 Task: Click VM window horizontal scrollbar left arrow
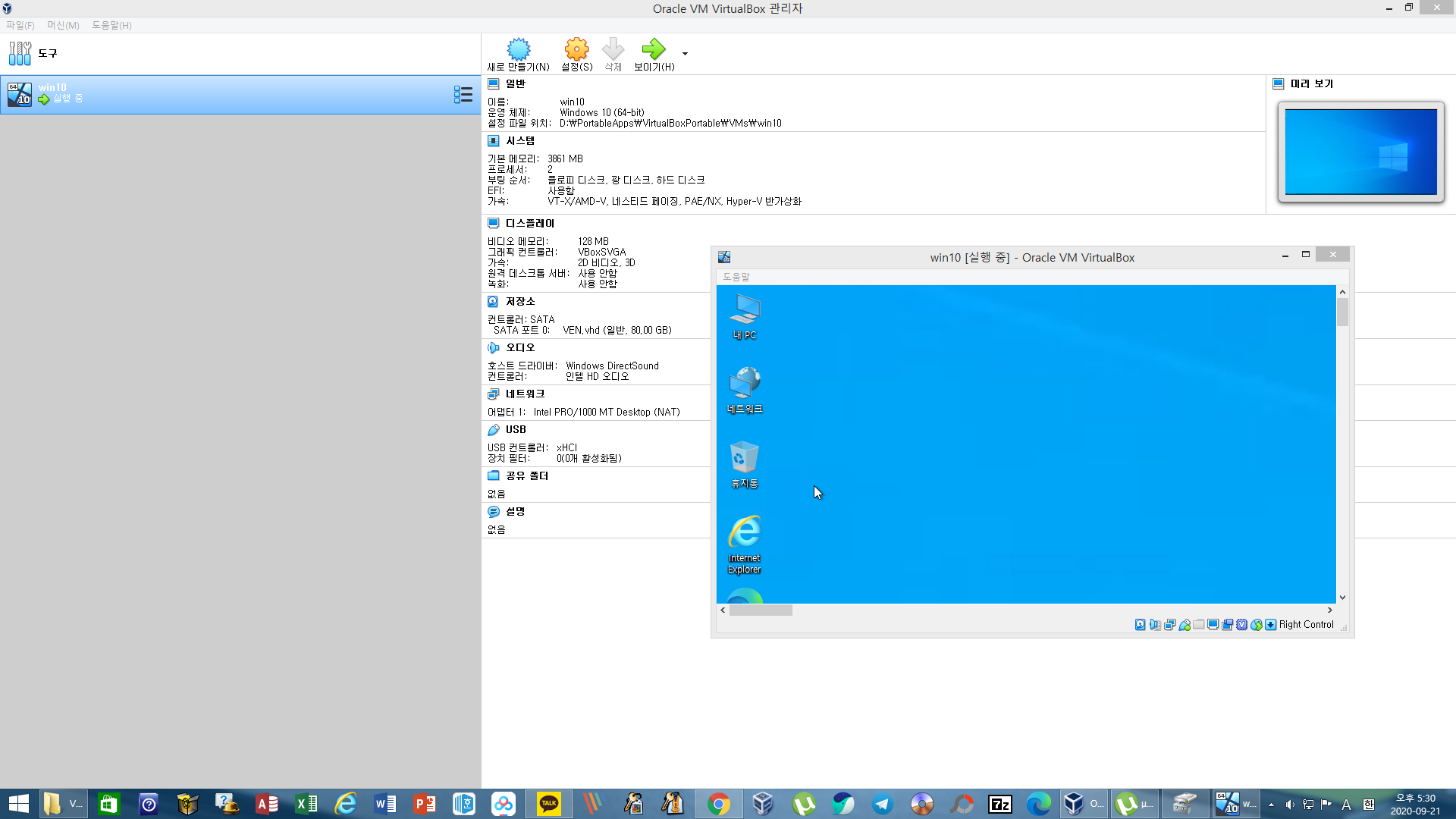coord(723,610)
